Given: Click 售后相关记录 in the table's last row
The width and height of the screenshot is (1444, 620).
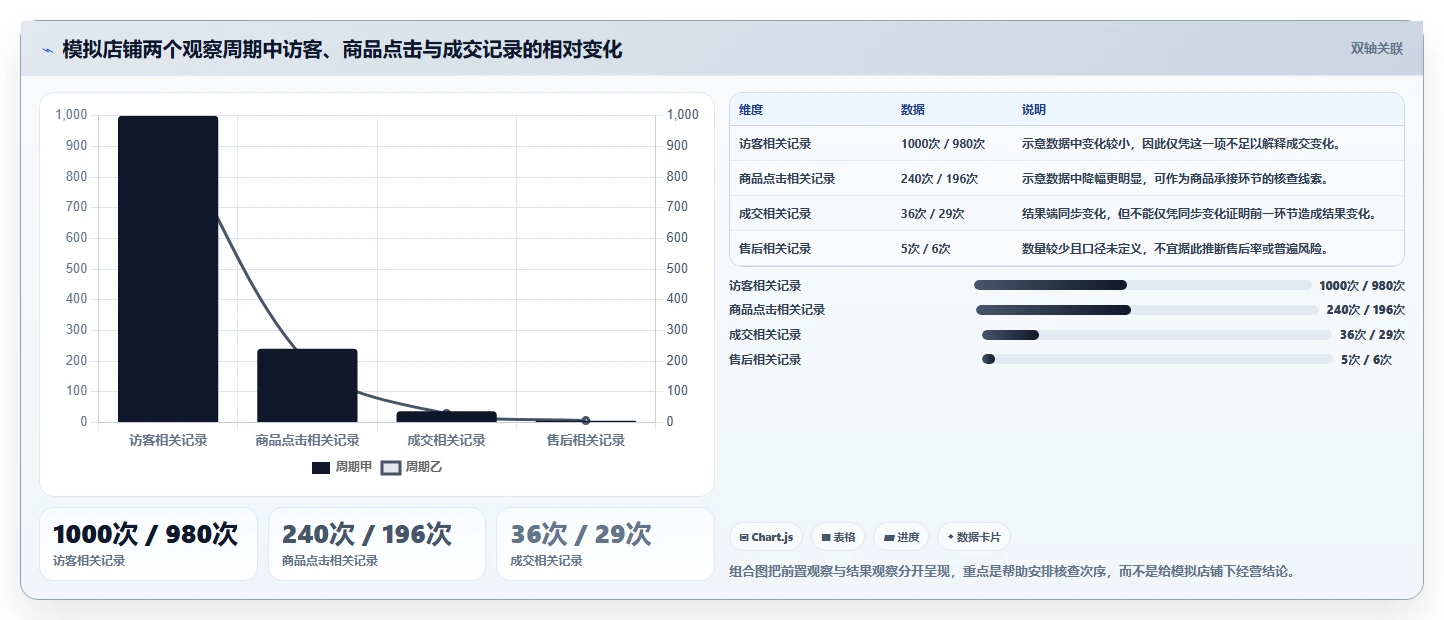Looking at the screenshot, I should [775, 249].
